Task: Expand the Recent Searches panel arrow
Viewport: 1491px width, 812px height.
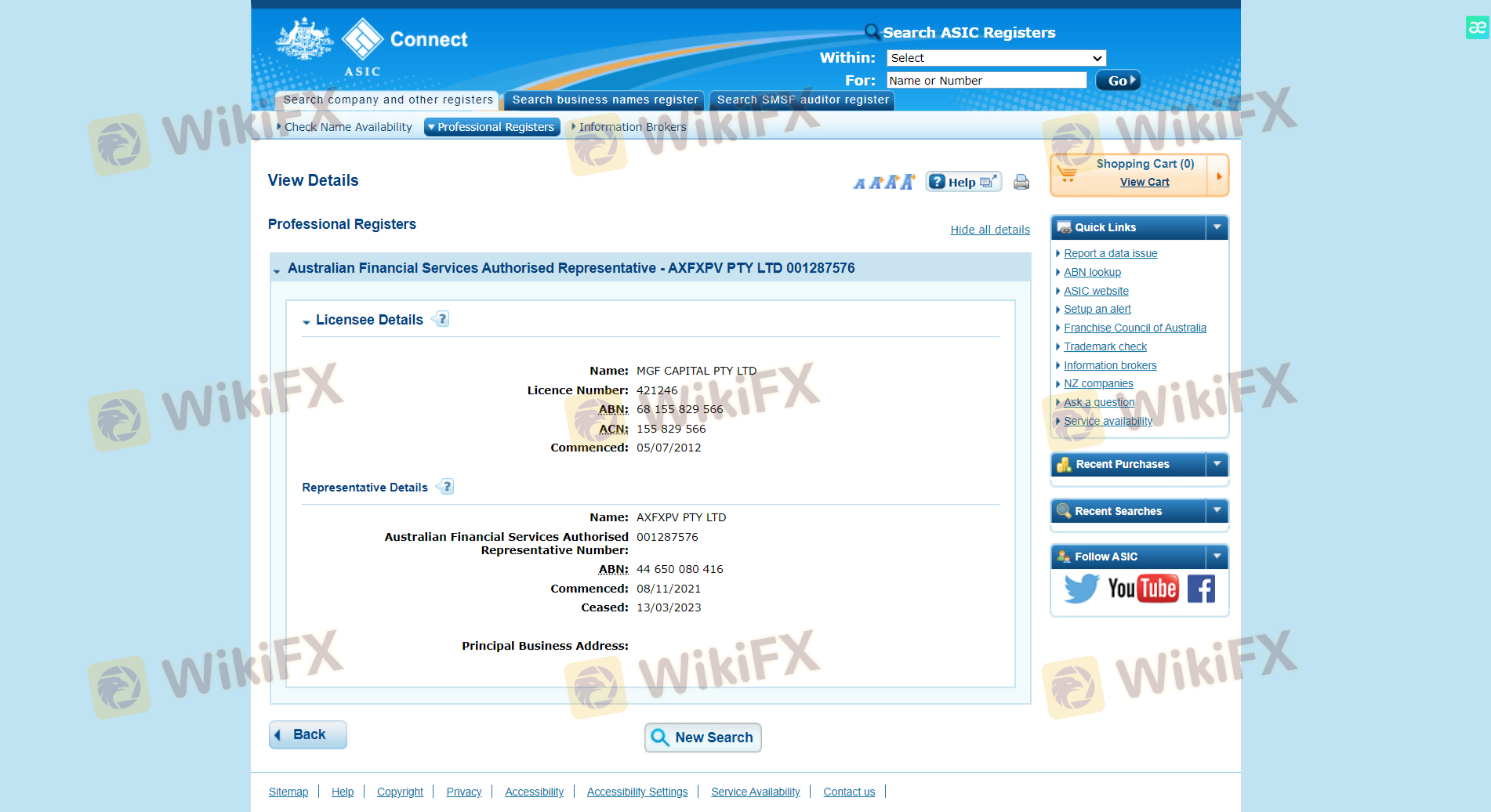Action: (x=1217, y=511)
